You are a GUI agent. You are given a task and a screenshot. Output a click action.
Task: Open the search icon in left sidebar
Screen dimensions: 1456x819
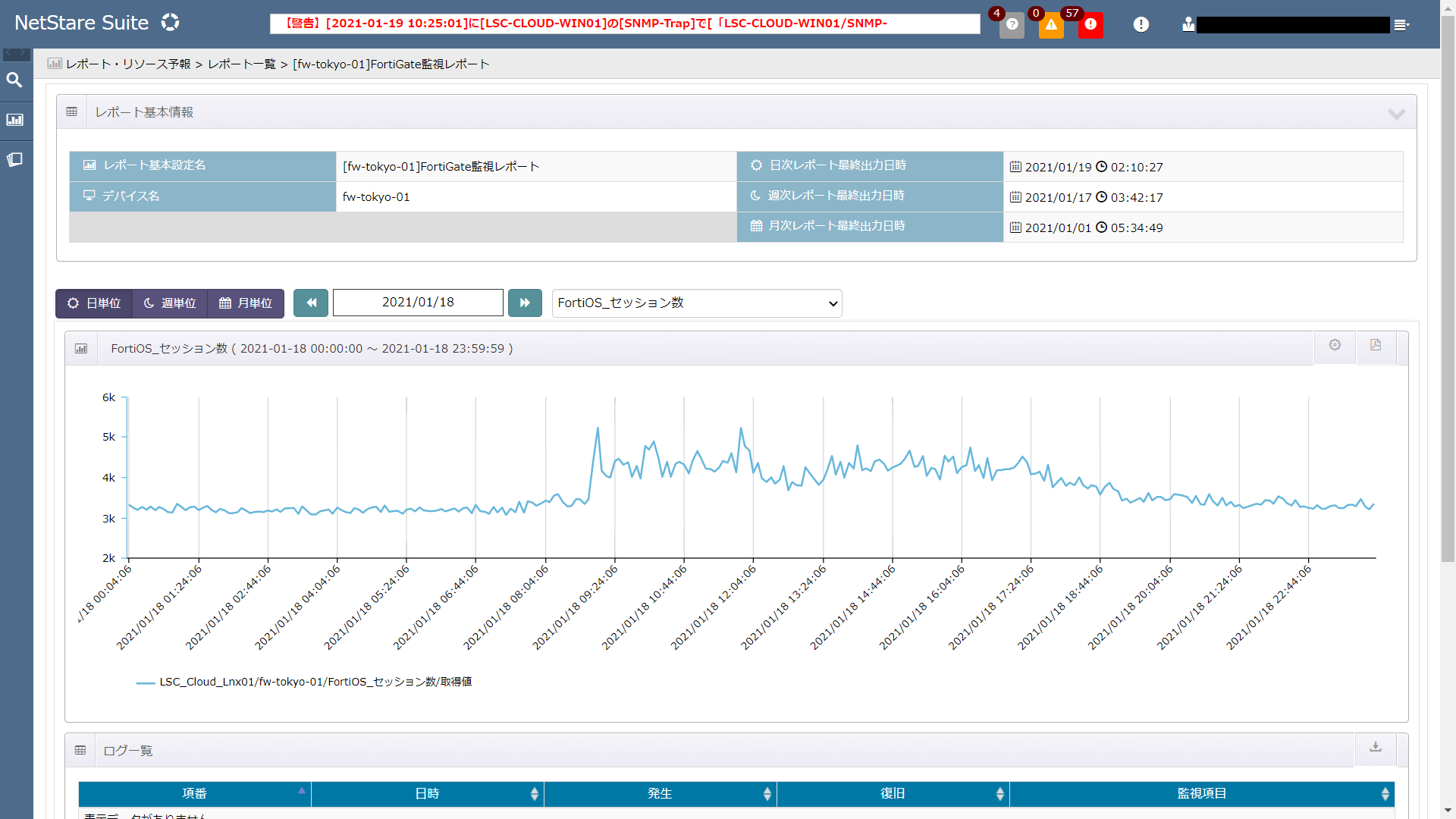click(x=14, y=80)
